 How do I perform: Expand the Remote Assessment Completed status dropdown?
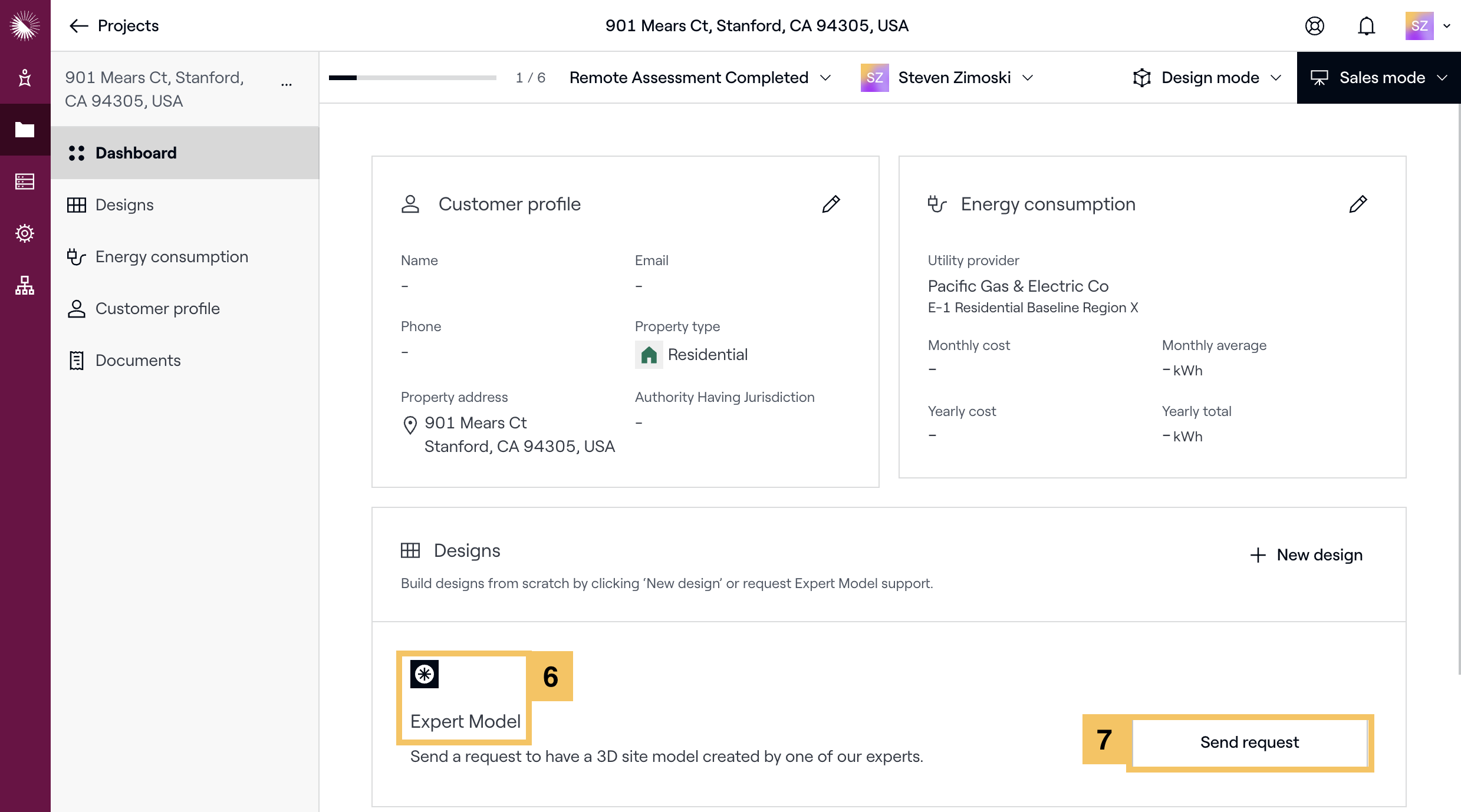click(x=700, y=78)
